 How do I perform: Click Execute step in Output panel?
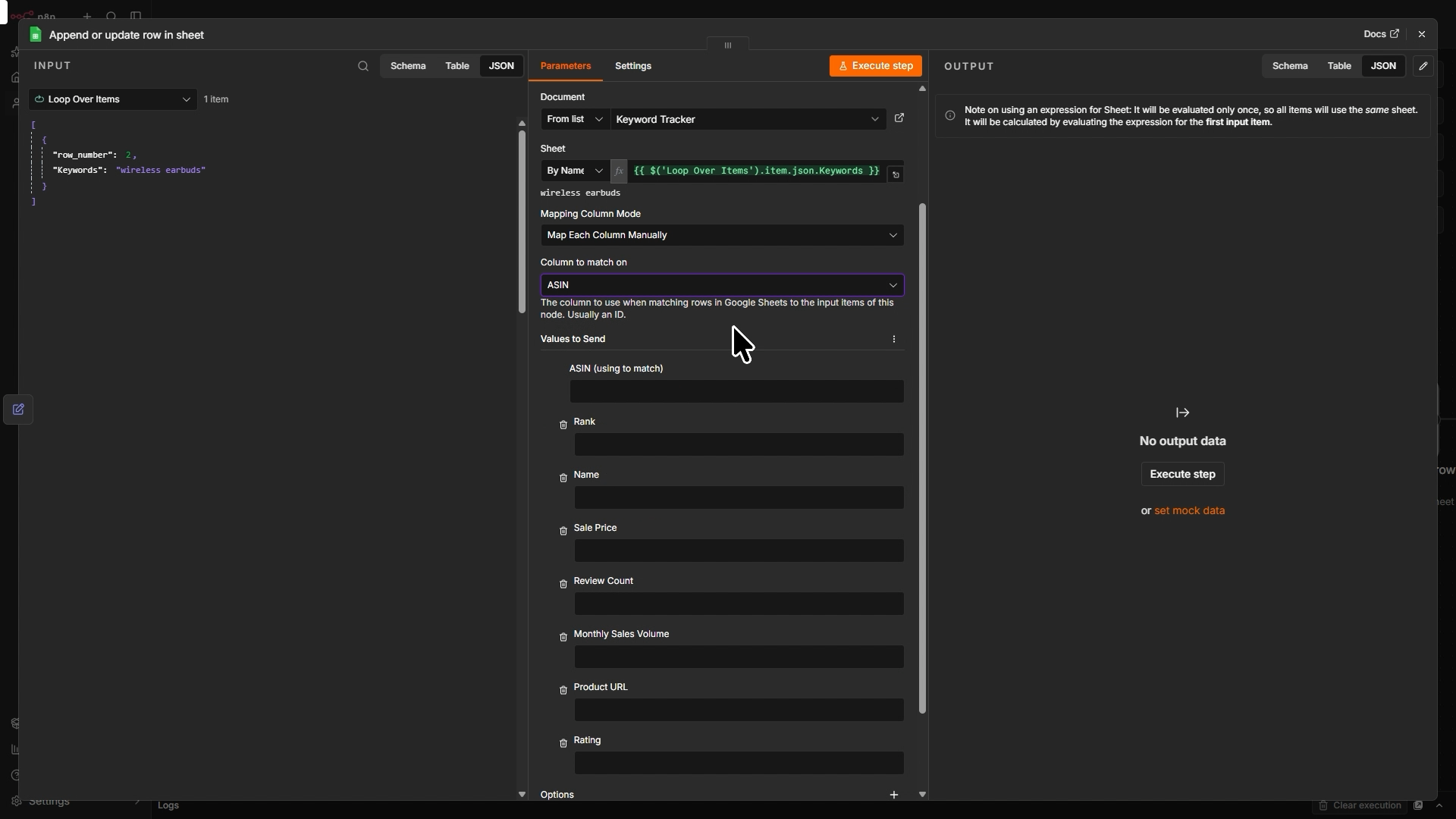coord(1182,475)
